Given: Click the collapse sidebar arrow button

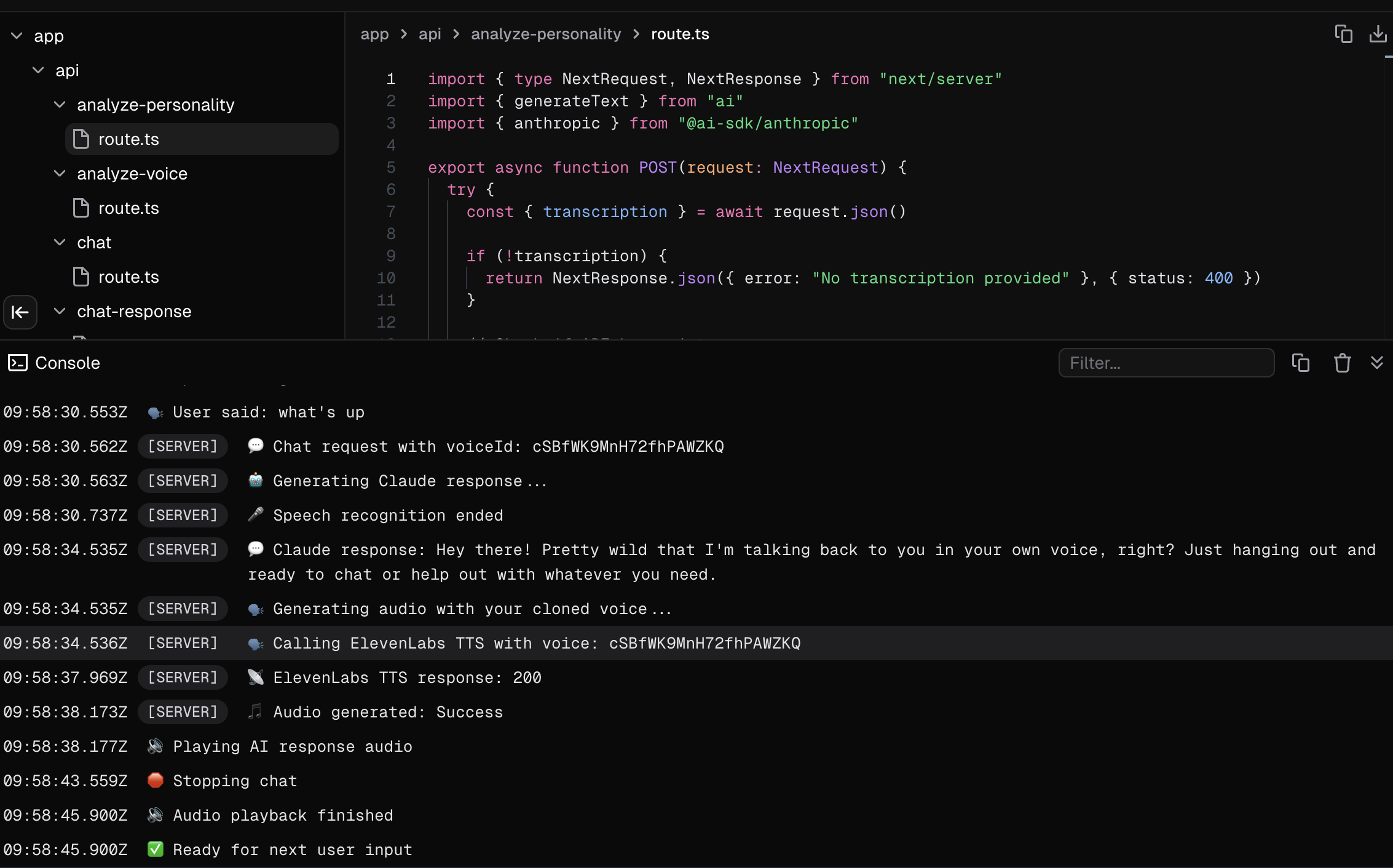Looking at the screenshot, I should [x=20, y=312].
